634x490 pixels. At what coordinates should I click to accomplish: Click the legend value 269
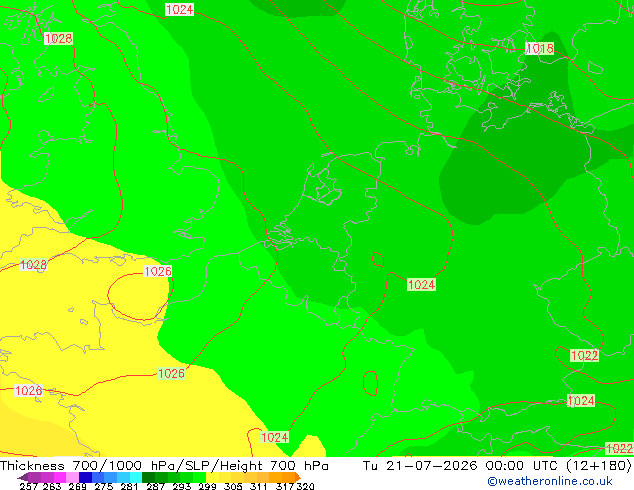click(77, 486)
